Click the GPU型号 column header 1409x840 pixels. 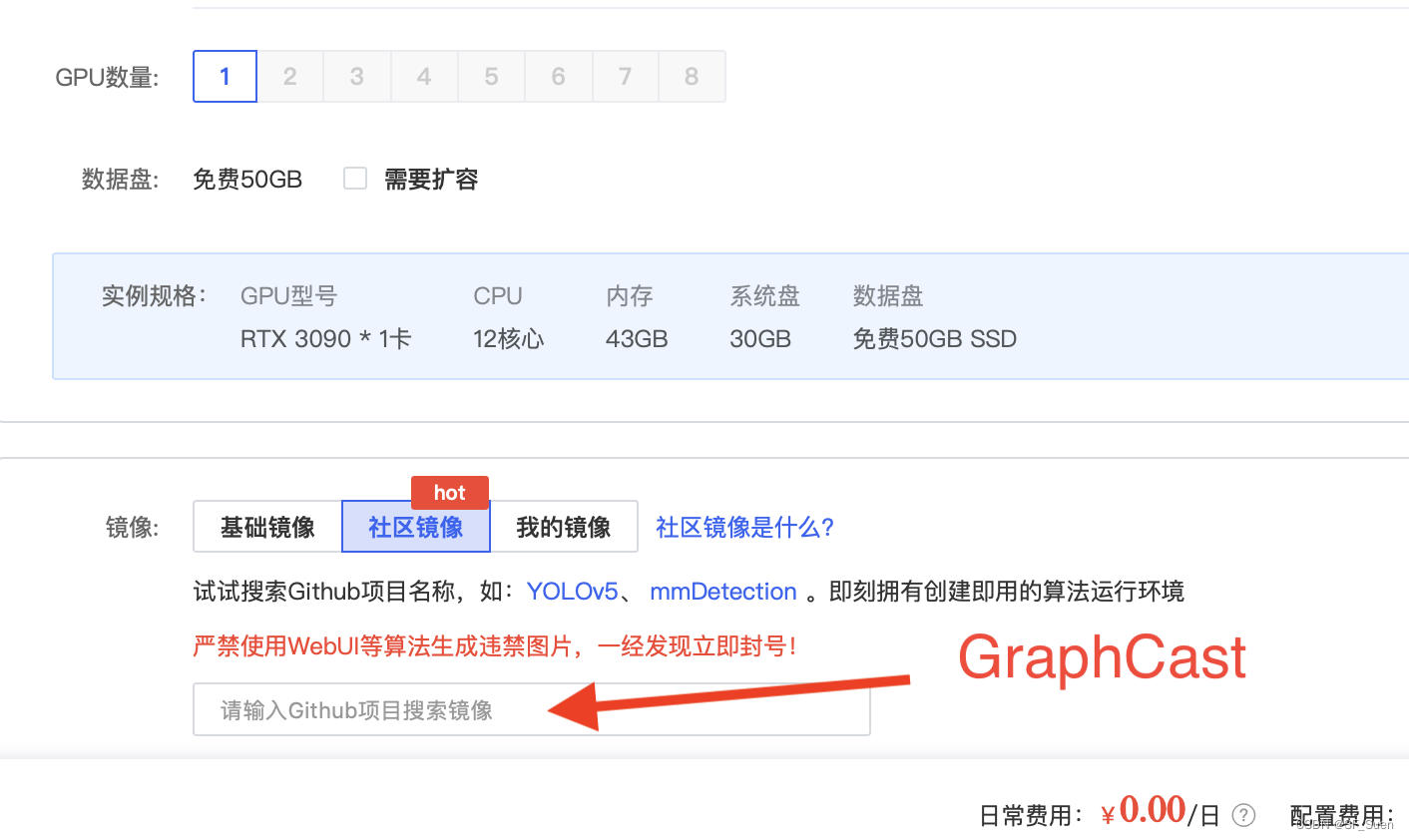click(x=289, y=296)
